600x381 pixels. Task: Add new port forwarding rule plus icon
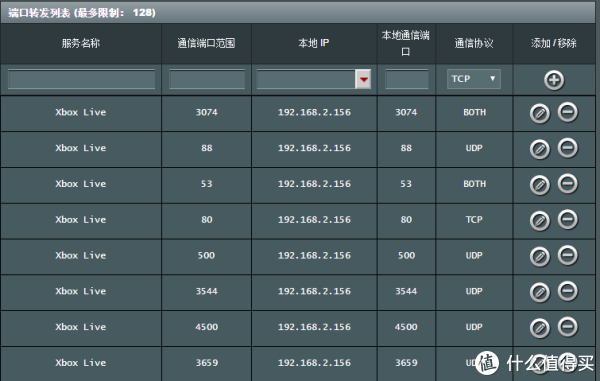coord(554,80)
